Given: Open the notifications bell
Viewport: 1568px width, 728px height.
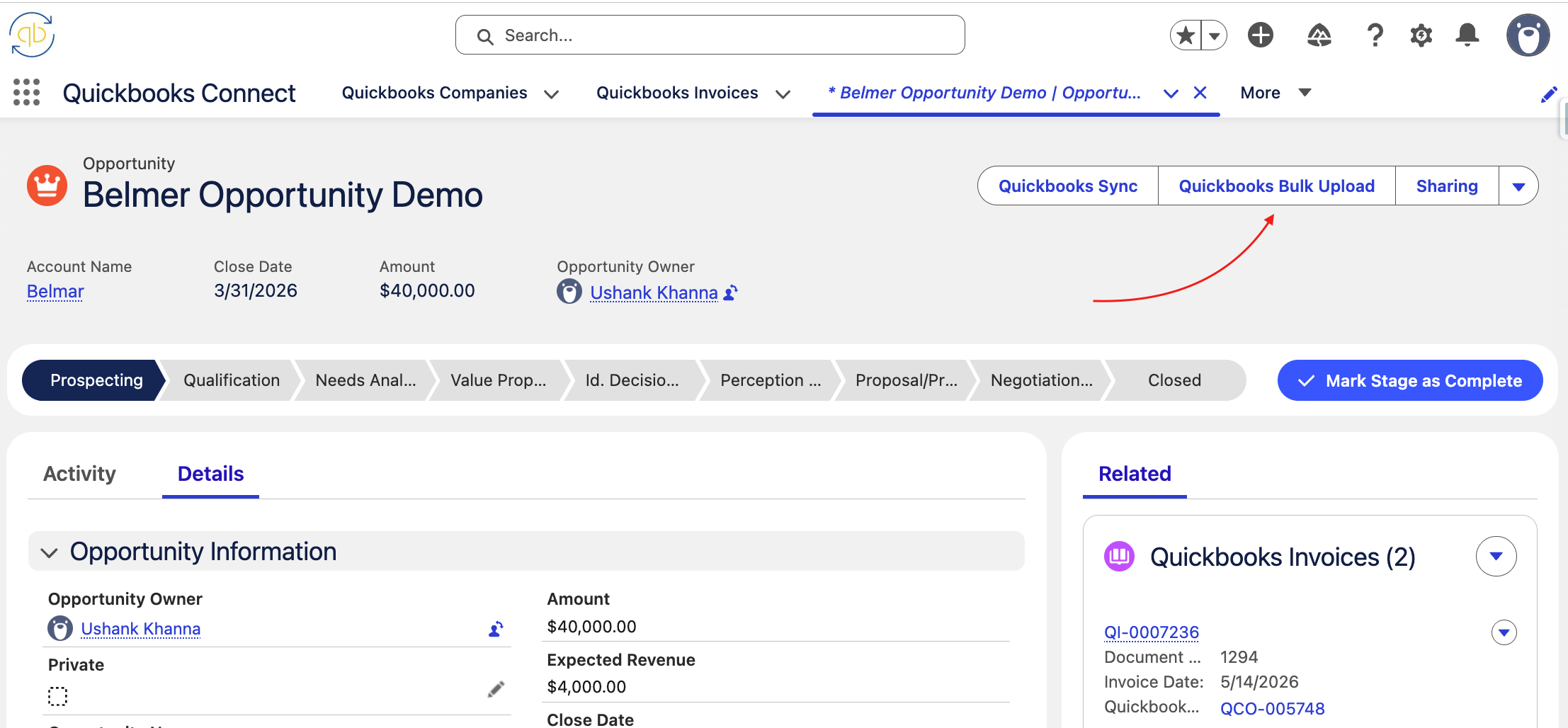Looking at the screenshot, I should (x=1467, y=35).
